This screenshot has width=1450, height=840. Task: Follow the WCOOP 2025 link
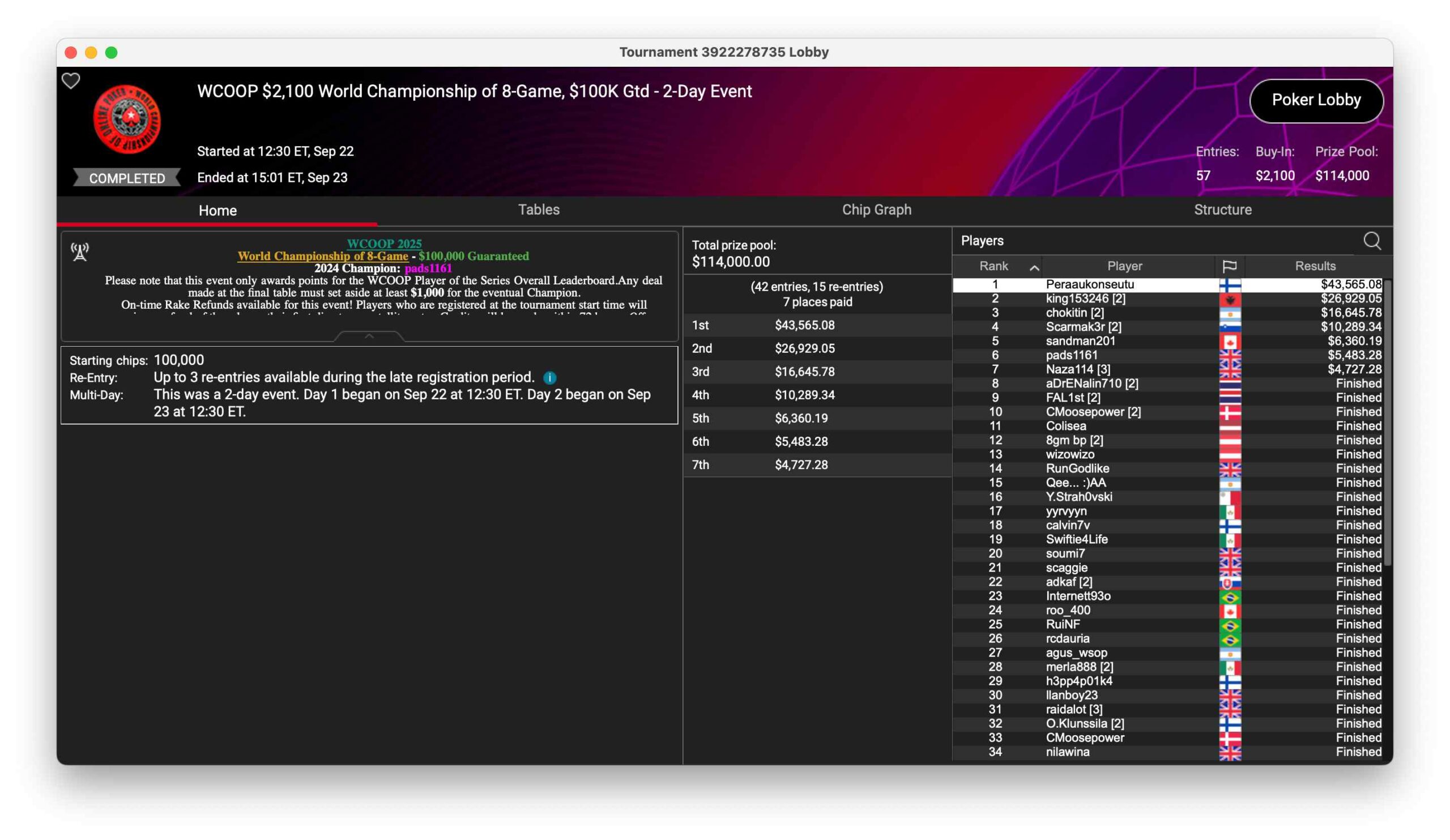tap(384, 244)
